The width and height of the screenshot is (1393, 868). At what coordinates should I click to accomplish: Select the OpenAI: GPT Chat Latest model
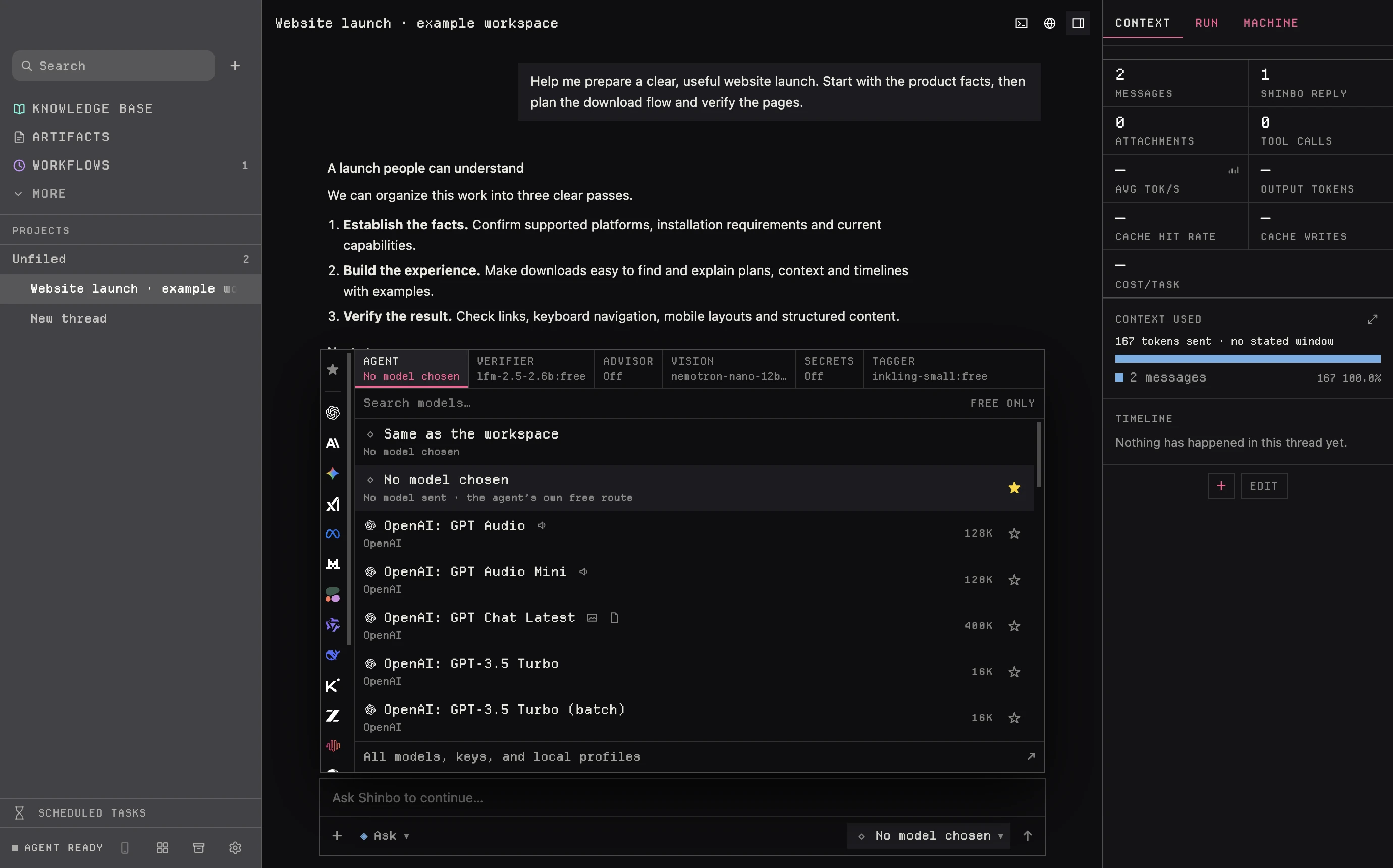point(694,625)
